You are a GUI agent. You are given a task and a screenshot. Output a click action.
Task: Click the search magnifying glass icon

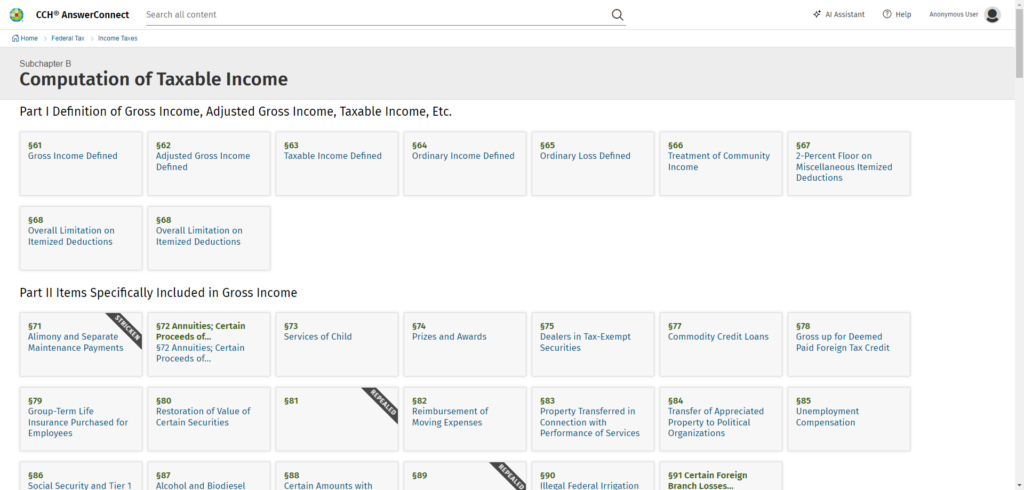[x=617, y=15]
